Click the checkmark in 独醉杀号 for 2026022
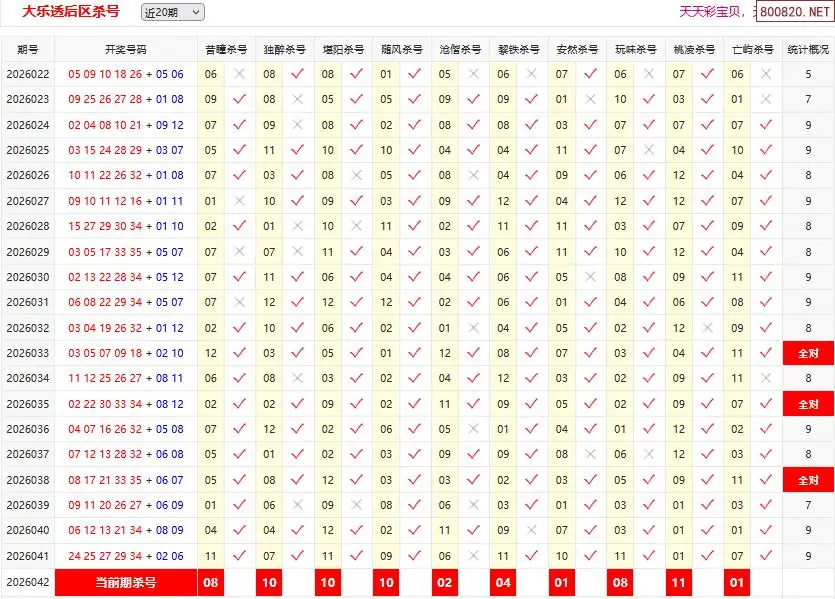Viewport: 835px width, 599px height. [297, 74]
